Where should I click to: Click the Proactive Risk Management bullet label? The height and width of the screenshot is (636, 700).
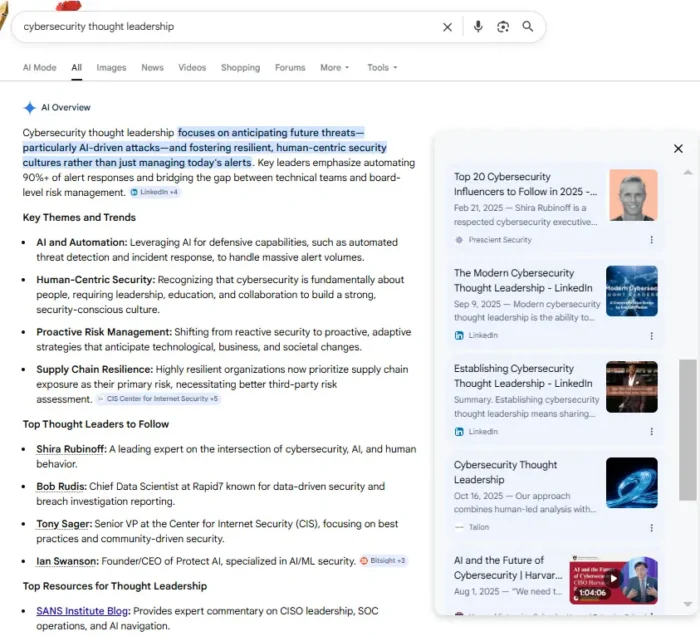click(104, 332)
